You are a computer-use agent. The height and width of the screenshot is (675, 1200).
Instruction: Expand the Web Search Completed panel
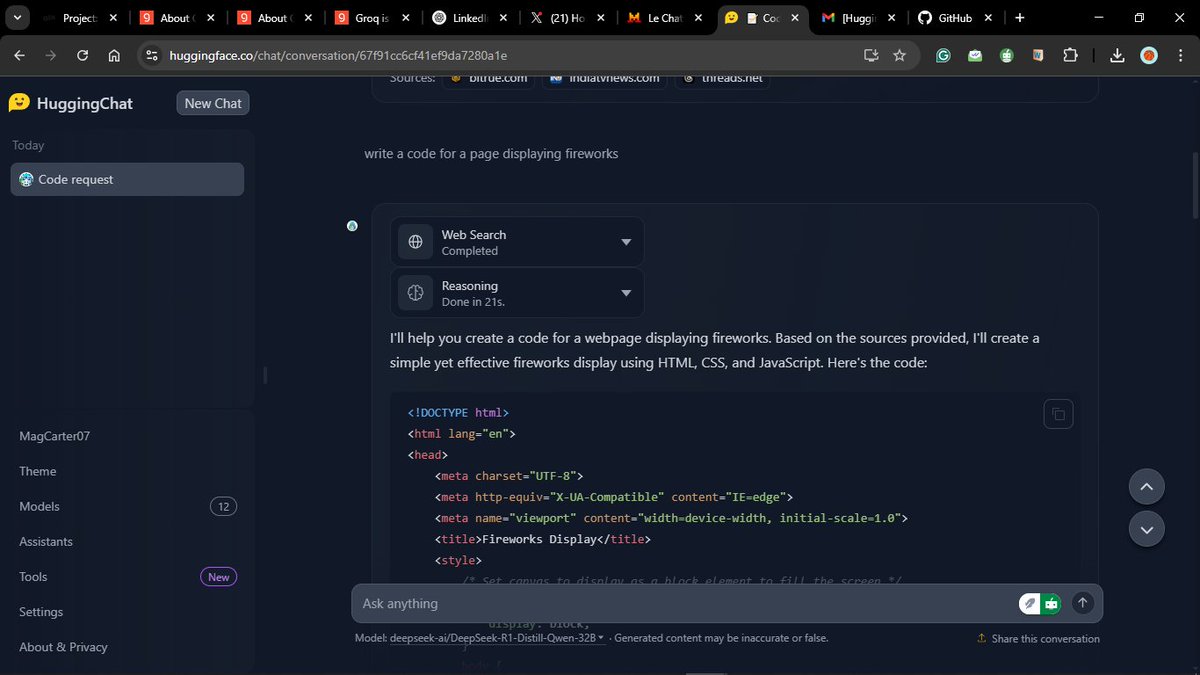pos(517,242)
